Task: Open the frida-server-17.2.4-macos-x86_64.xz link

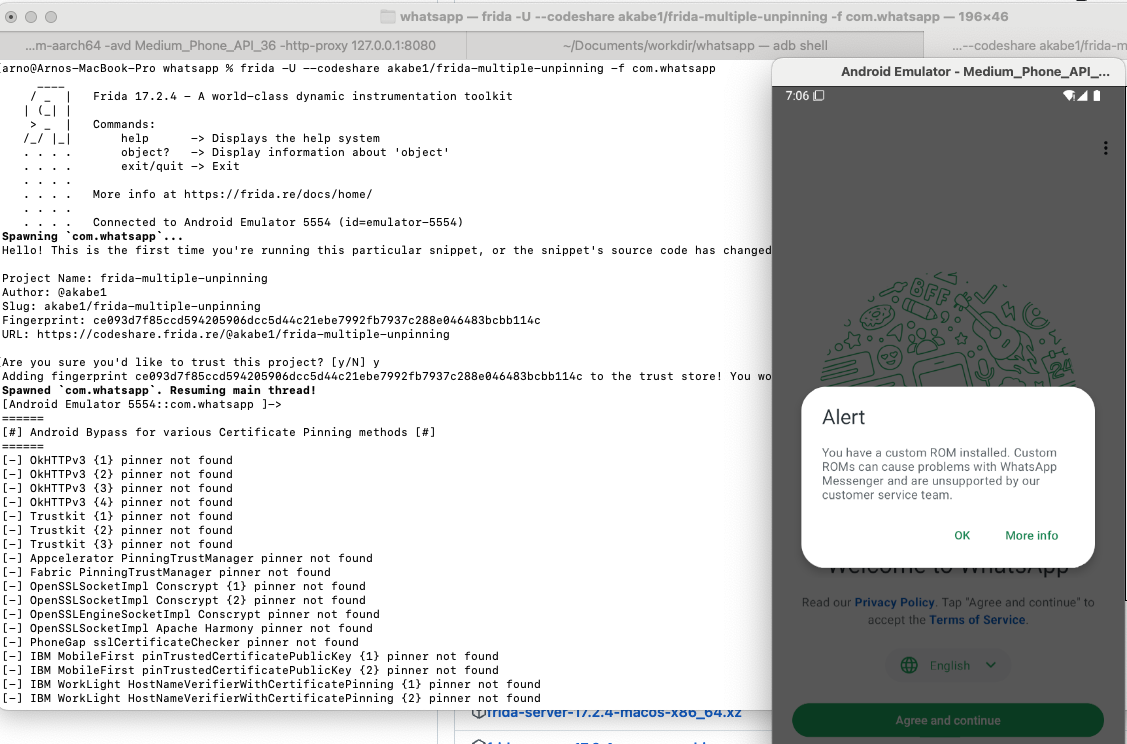Action: coord(614,712)
